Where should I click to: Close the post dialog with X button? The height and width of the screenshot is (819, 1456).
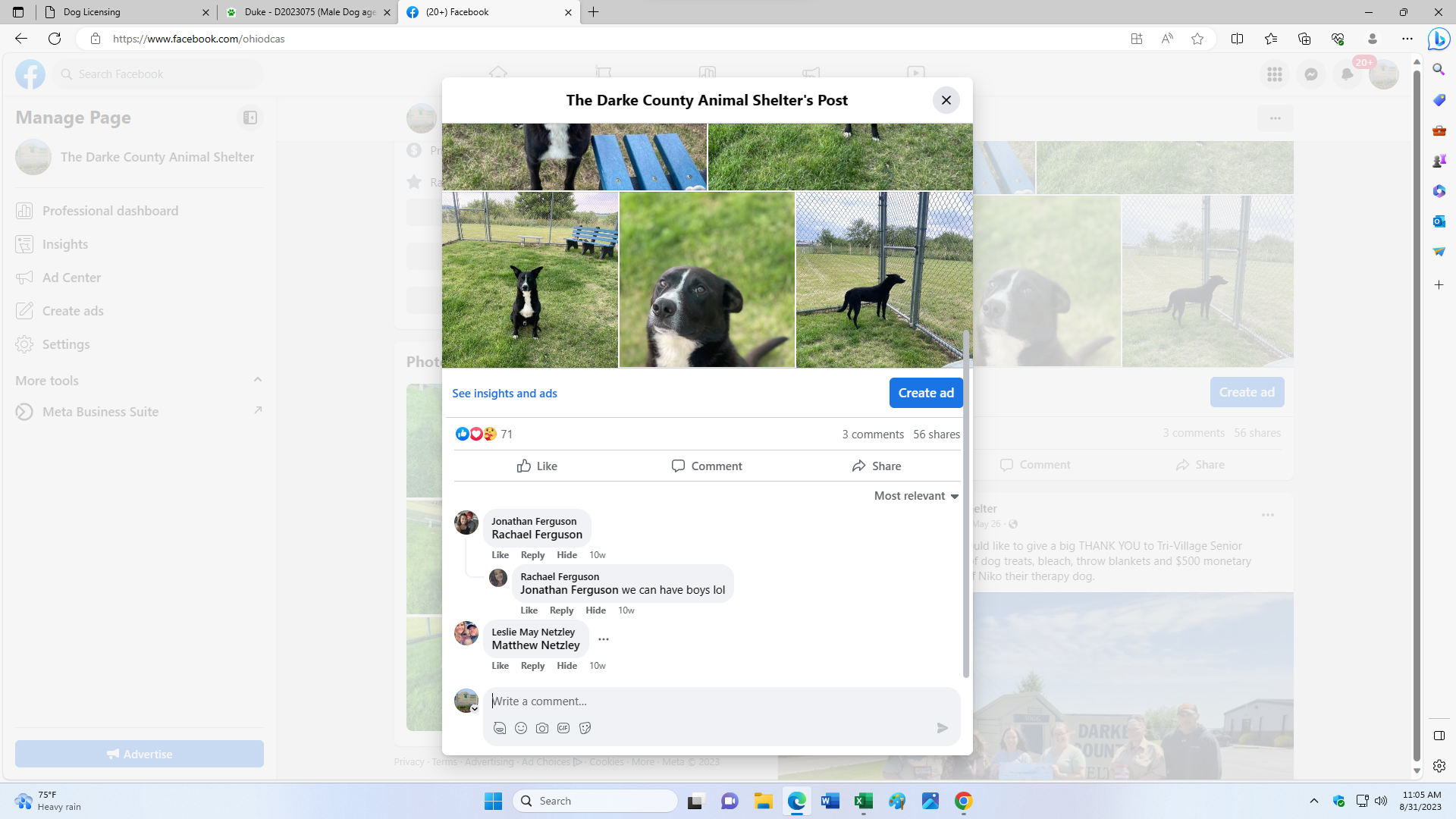pos(946,100)
